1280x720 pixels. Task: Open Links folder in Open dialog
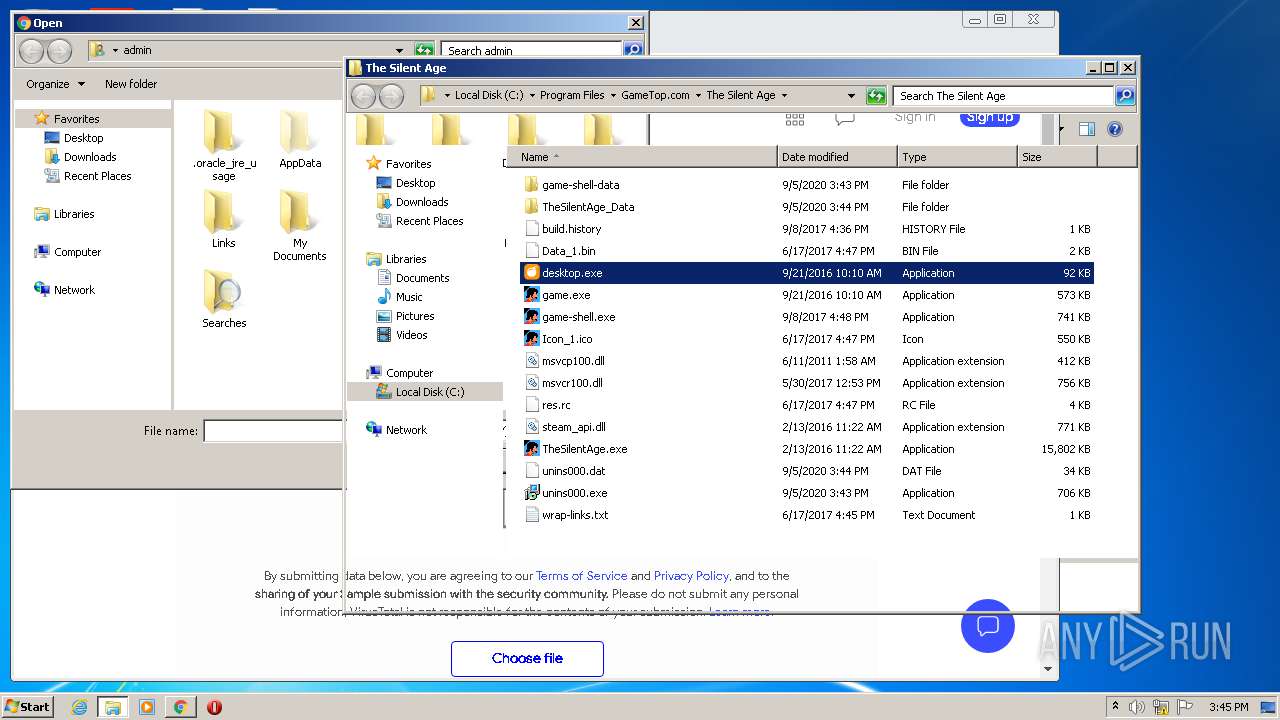coord(224,219)
